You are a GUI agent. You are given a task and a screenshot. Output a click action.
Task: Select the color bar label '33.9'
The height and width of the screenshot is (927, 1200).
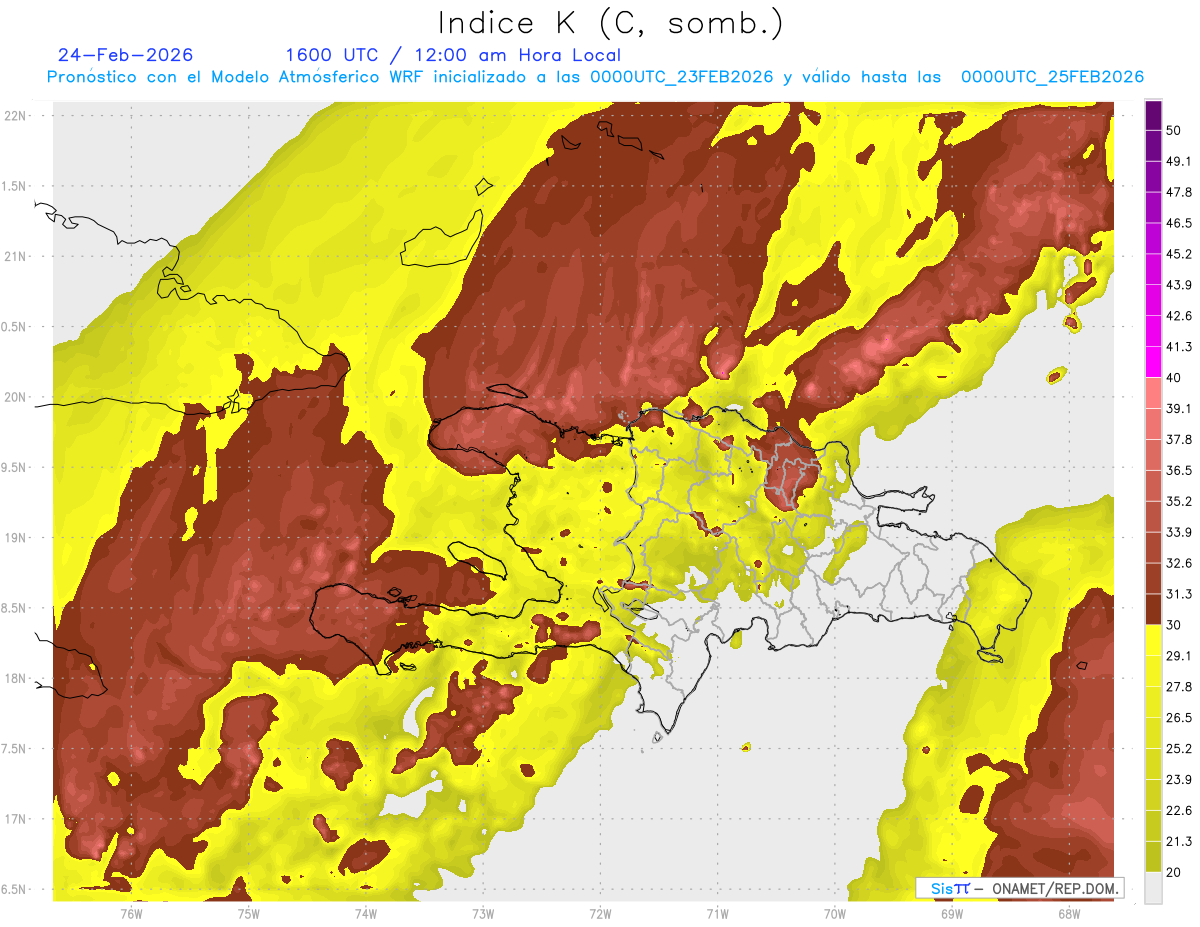(1178, 532)
